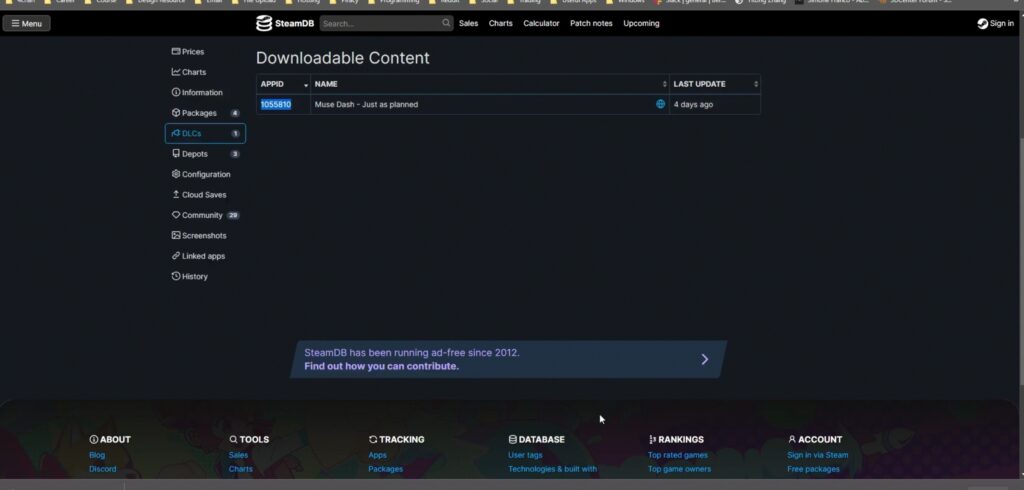Open Sales link under TOOLS
Viewport: 1024px width, 490px height.
(x=238, y=455)
